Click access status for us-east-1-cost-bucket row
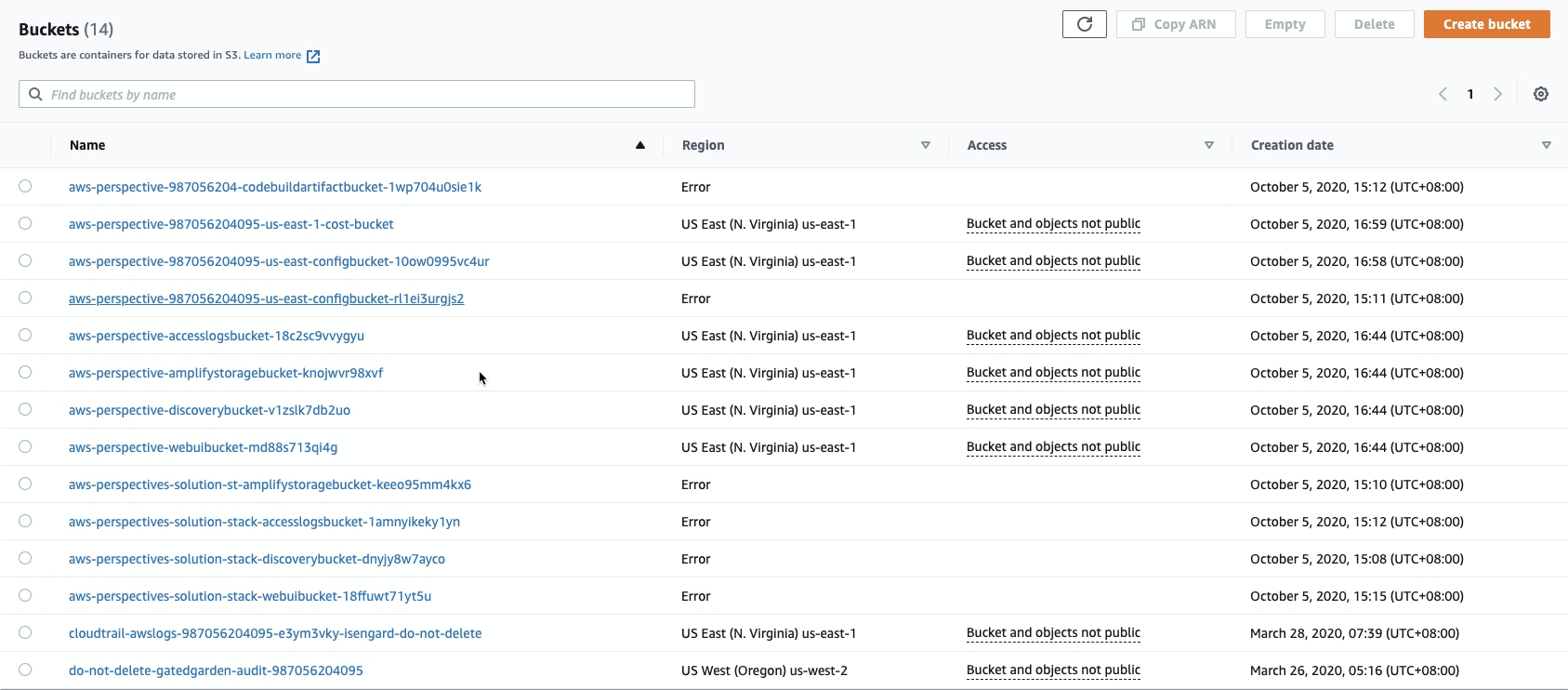1568x690 pixels. 1053,224
